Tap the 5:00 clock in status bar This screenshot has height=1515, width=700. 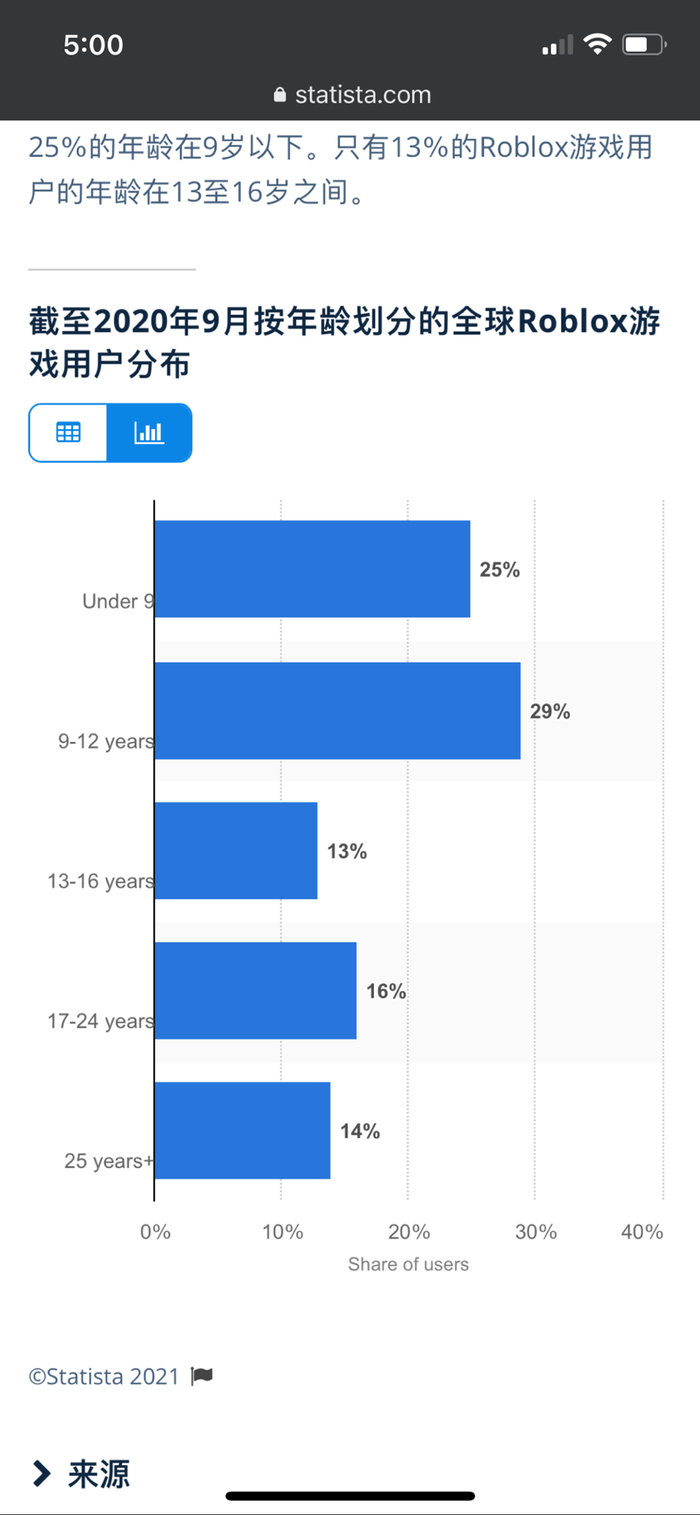coord(93,44)
